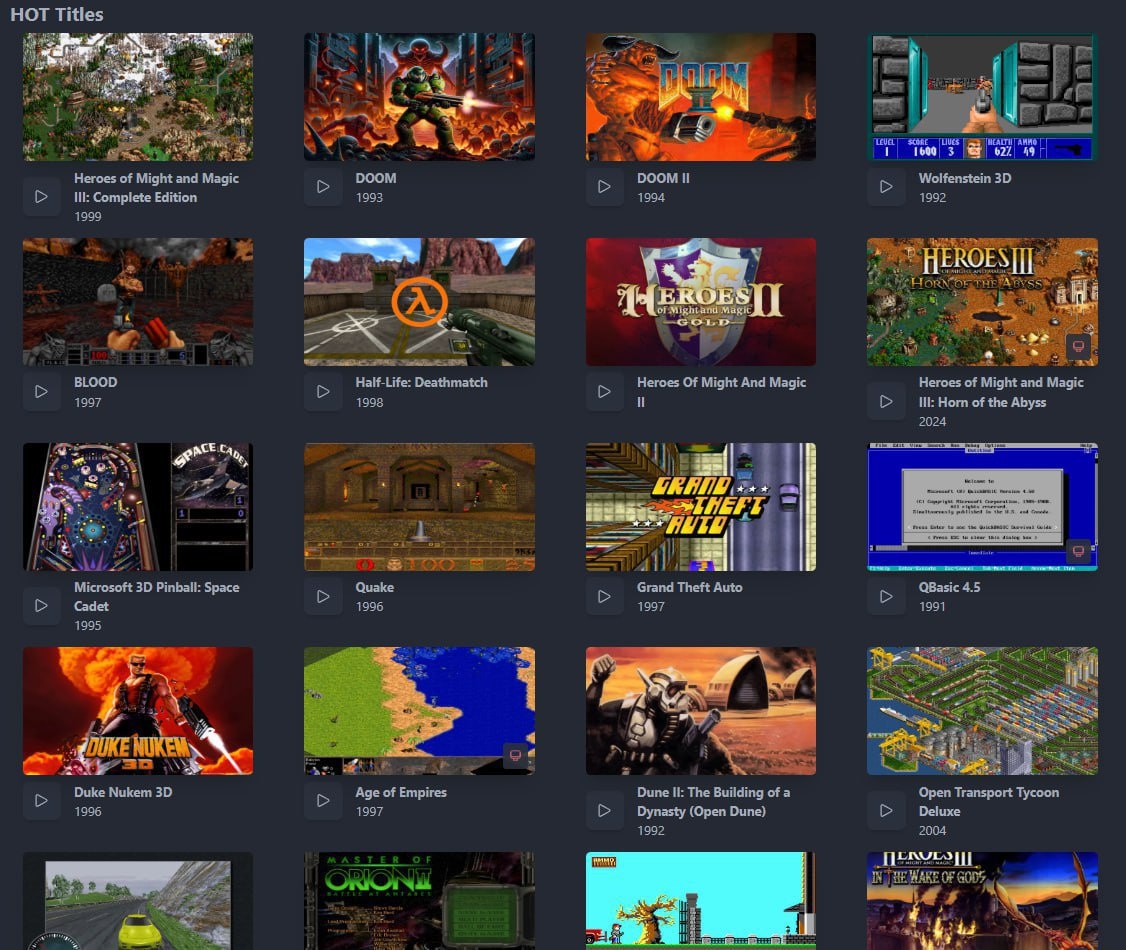The height and width of the screenshot is (950, 1126).
Task: Open the Quake screenshot thumbnail
Action: [x=419, y=507]
